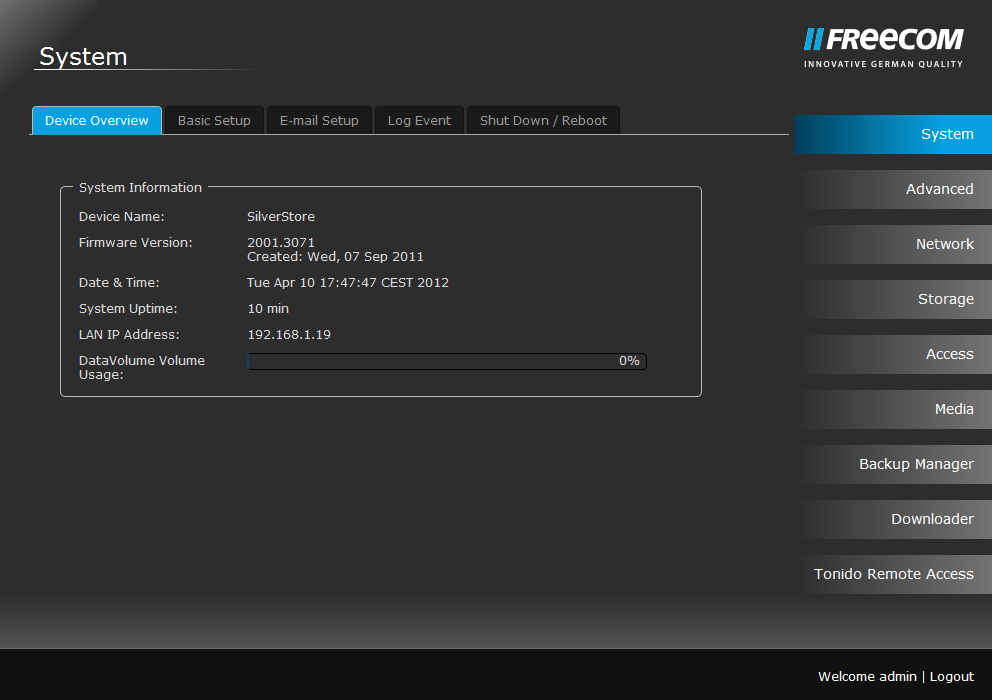
Task: Click the System page heading
Action: [83, 57]
